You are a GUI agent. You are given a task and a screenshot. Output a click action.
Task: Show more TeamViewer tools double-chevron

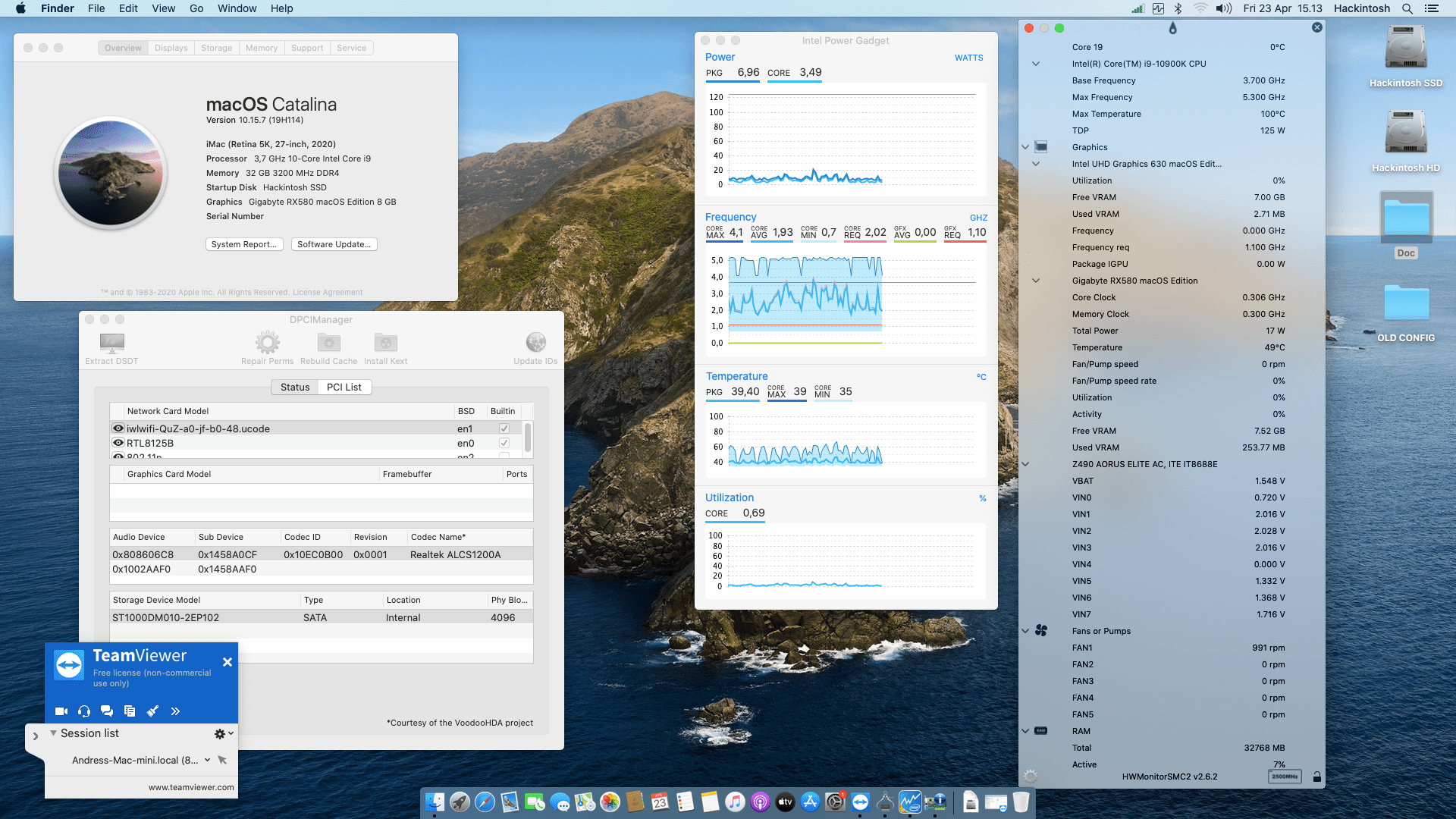click(175, 711)
